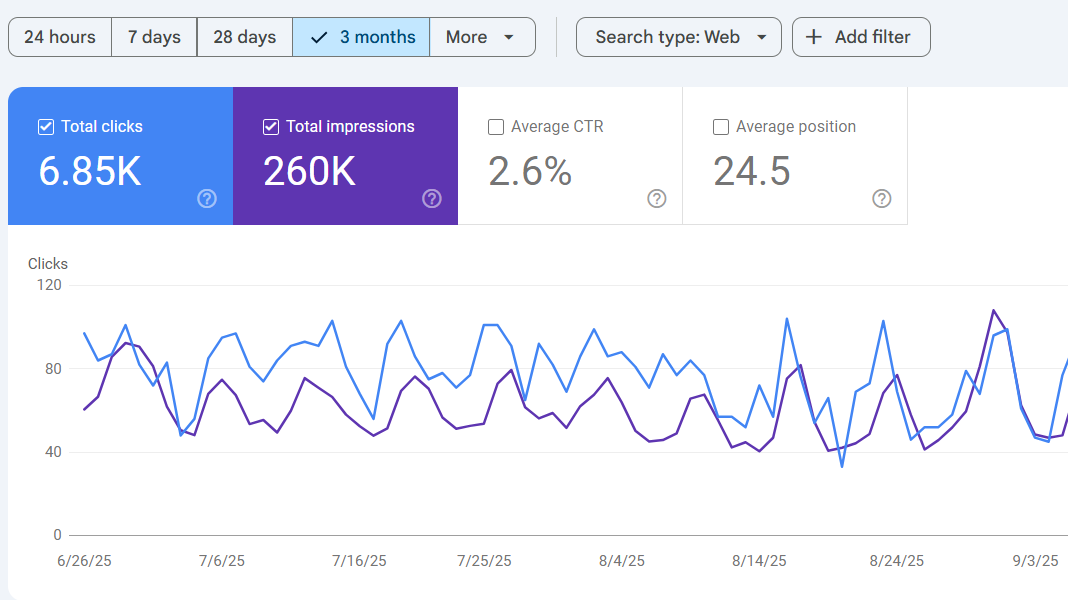Click the 260K impressions value
This screenshot has height=600, width=1068.
(309, 171)
